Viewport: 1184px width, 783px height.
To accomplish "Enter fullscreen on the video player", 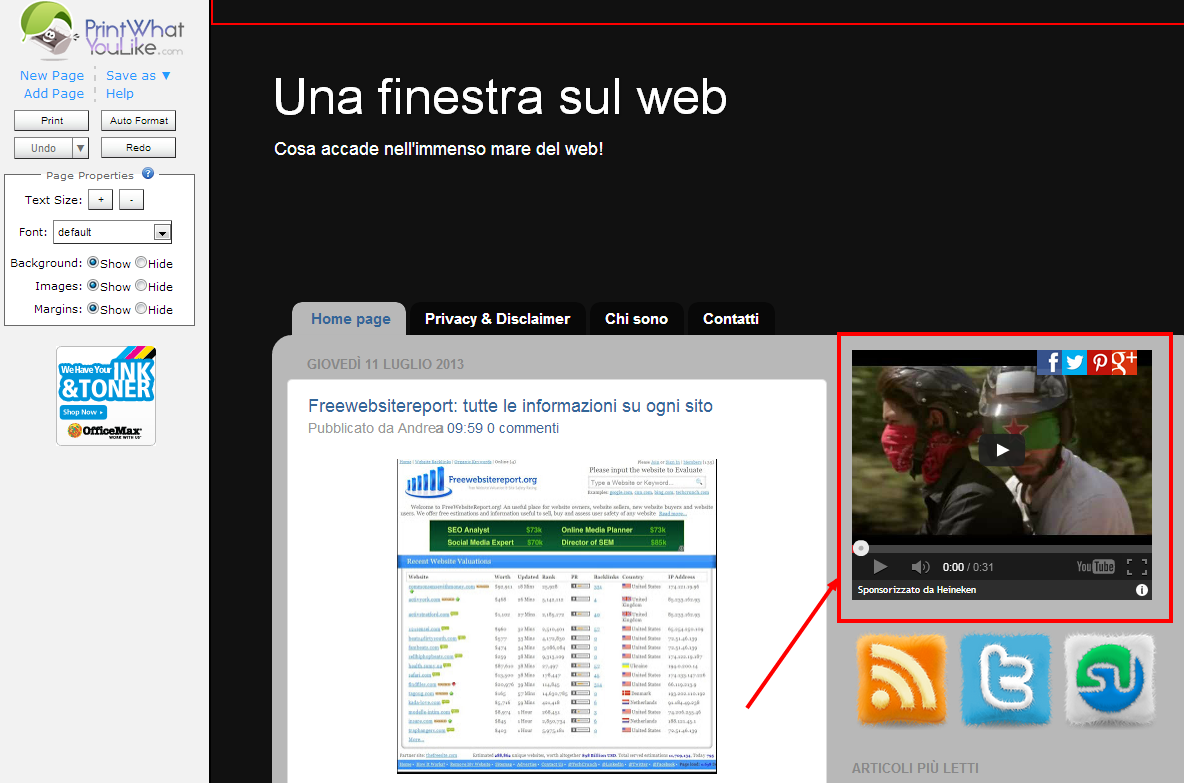I will tap(1136, 566).
